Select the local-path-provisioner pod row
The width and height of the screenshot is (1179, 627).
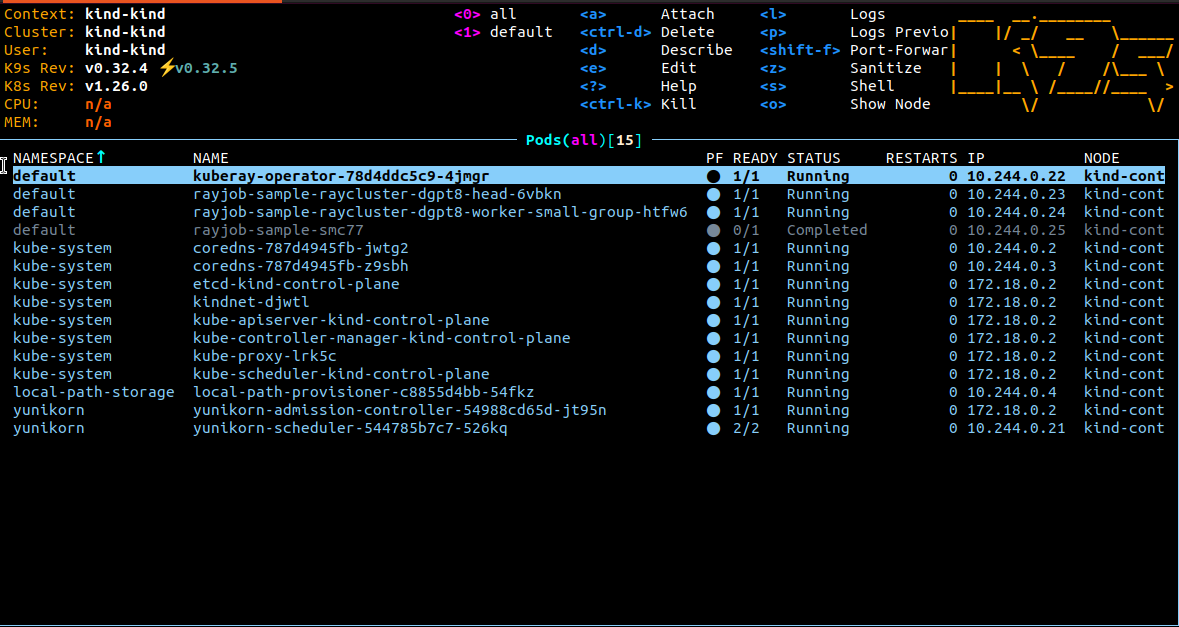tap(363, 392)
